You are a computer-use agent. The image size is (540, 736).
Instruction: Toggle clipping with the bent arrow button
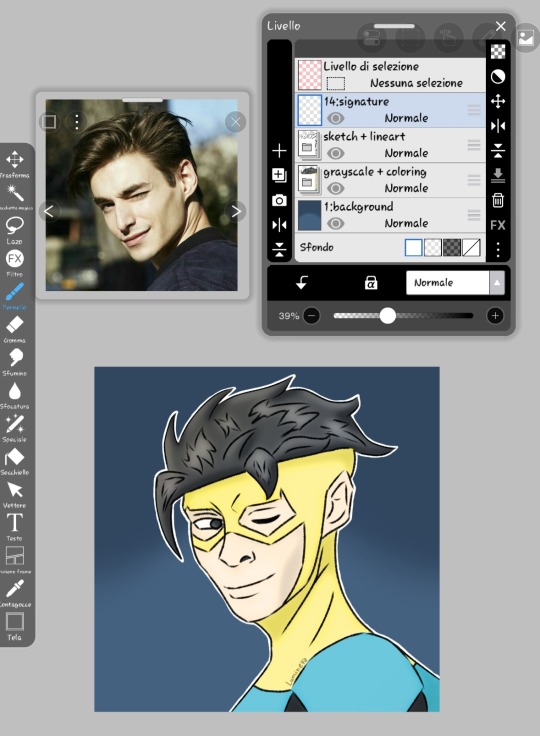[x=302, y=283]
